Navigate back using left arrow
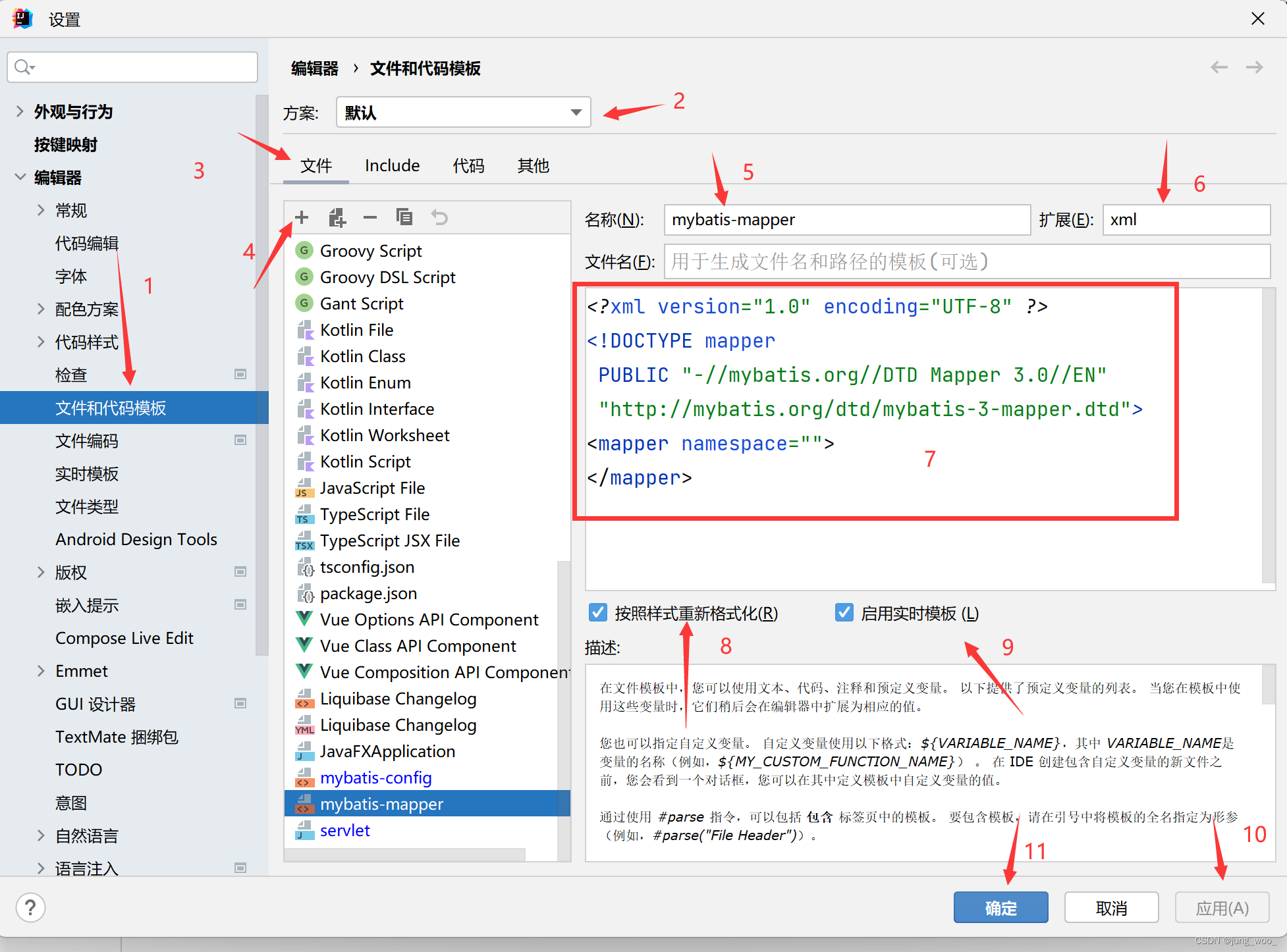 pos(1219,67)
